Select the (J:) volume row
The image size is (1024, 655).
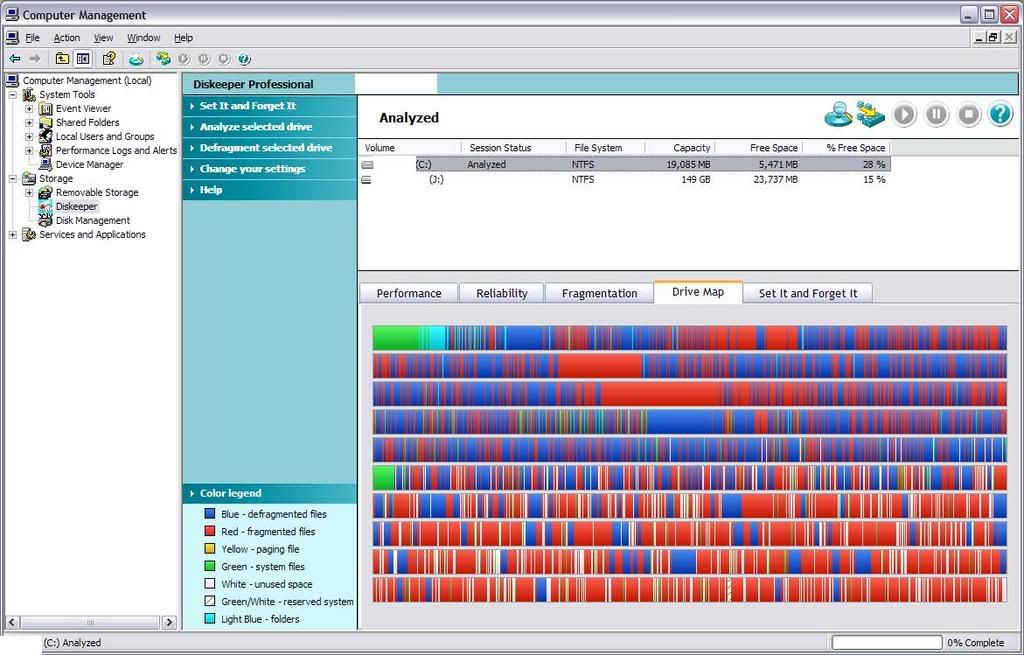click(625, 180)
